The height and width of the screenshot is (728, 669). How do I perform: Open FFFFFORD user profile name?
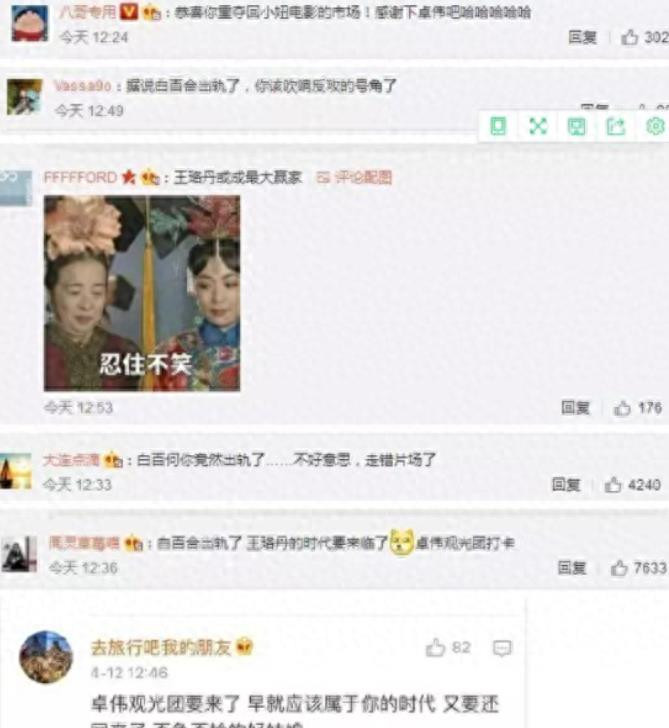[80, 177]
